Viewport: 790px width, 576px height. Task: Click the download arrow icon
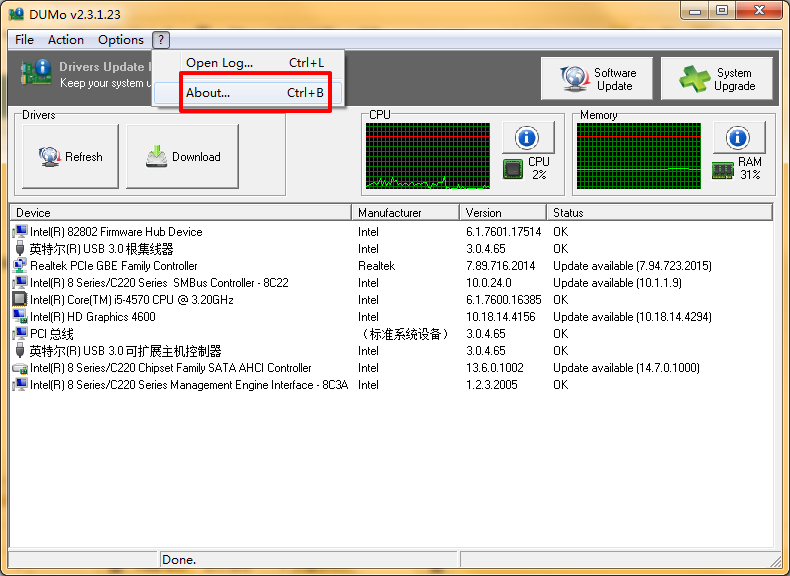[156, 156]
